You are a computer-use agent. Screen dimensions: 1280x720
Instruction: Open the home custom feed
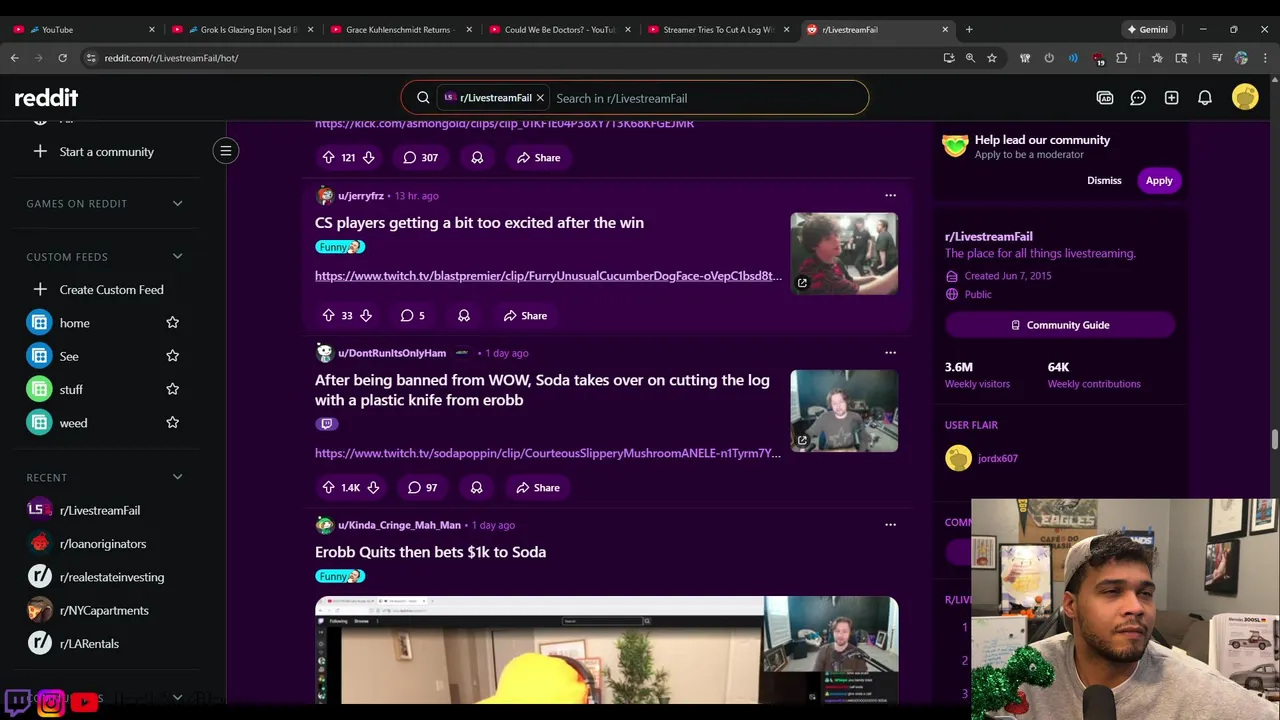tap(74, 323)
